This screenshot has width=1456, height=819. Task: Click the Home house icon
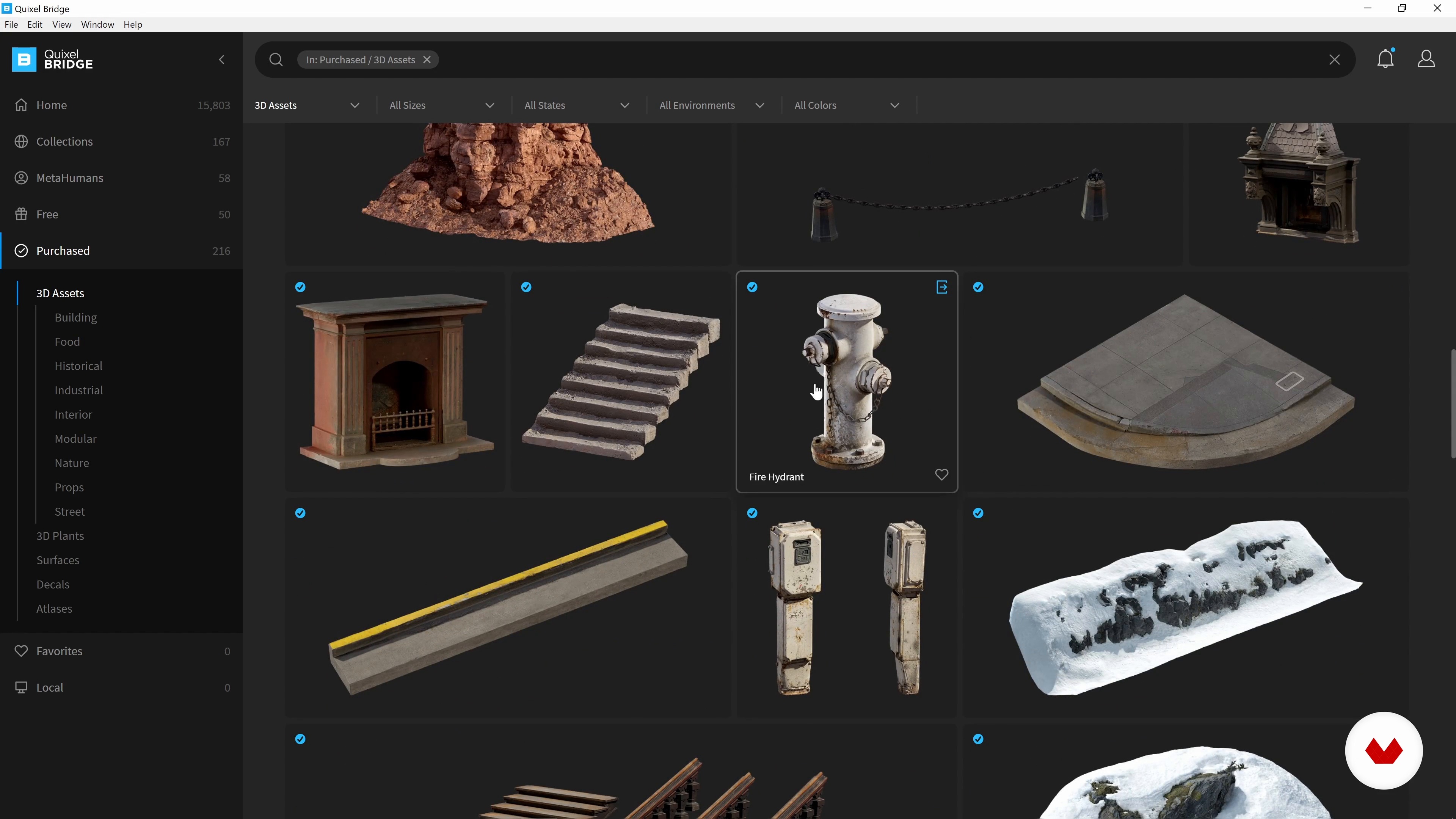(x=22, y=105)
